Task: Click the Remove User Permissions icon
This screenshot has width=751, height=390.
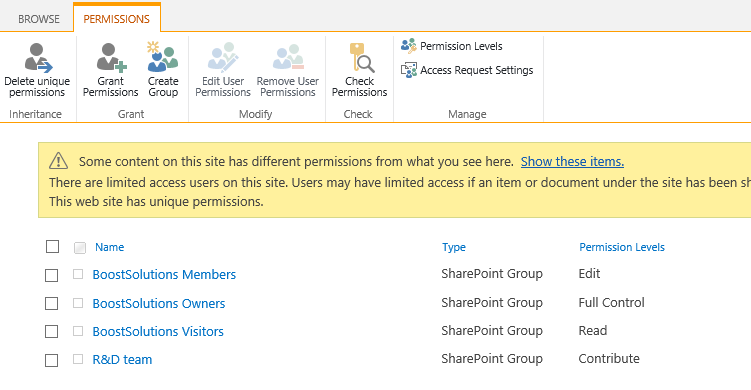Action: point(288,57)
